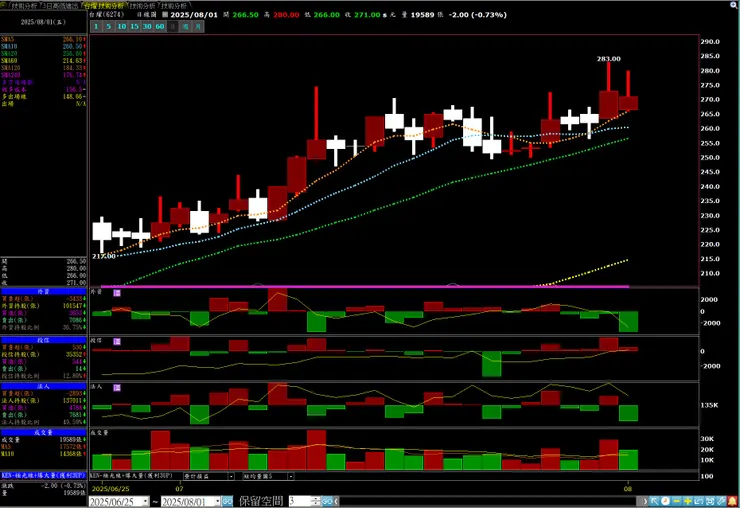740x508 pixels.
Task: Click the GO button beside the end date
Action: pos(227,501)
